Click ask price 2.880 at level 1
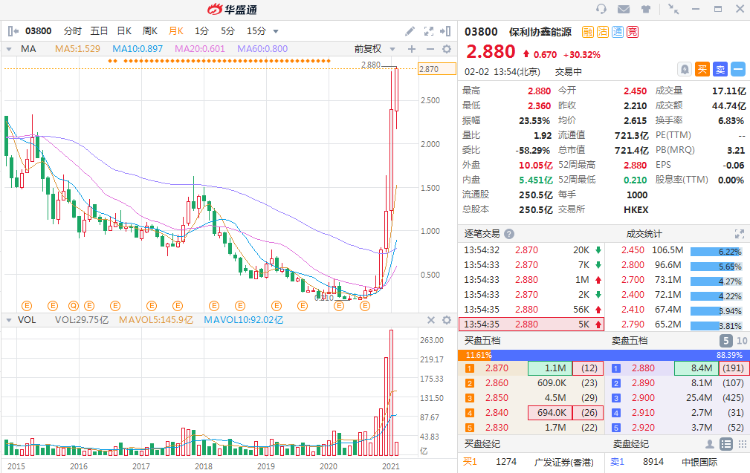This screenshot has height=473, width=750. [643, 368]
